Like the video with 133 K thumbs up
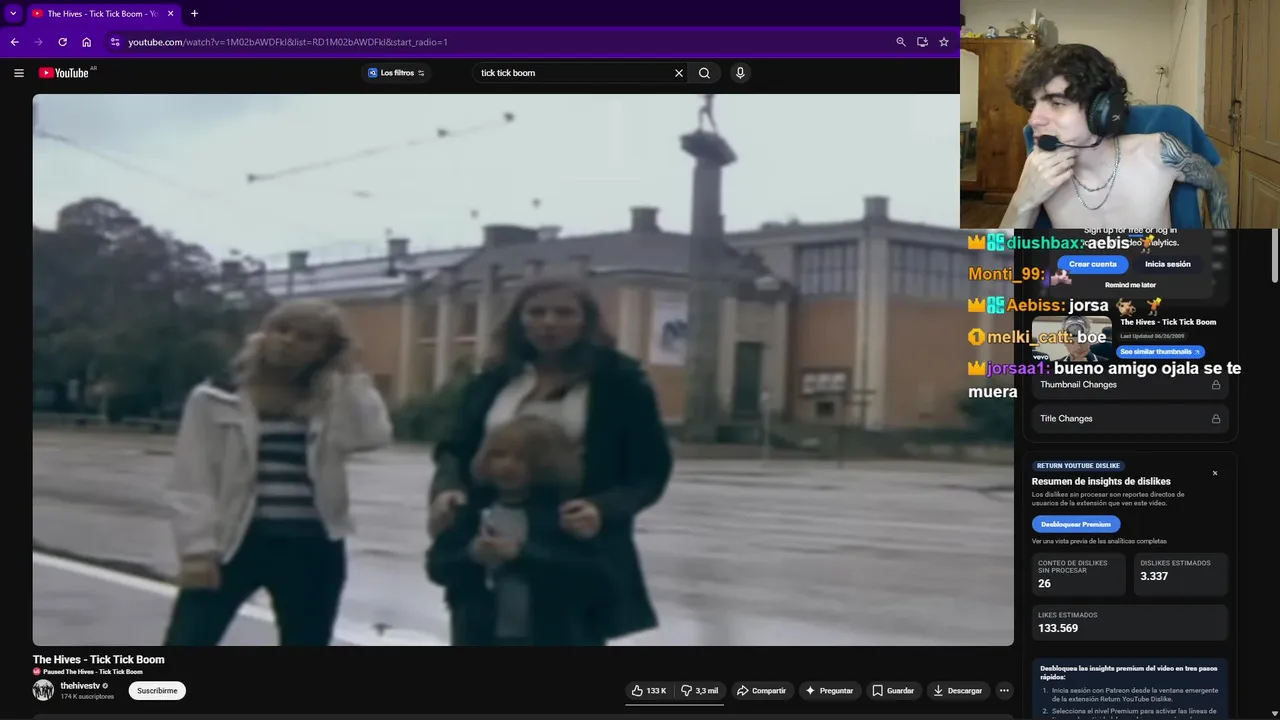This screenshot has width=1280, height=720. (648, 690)
